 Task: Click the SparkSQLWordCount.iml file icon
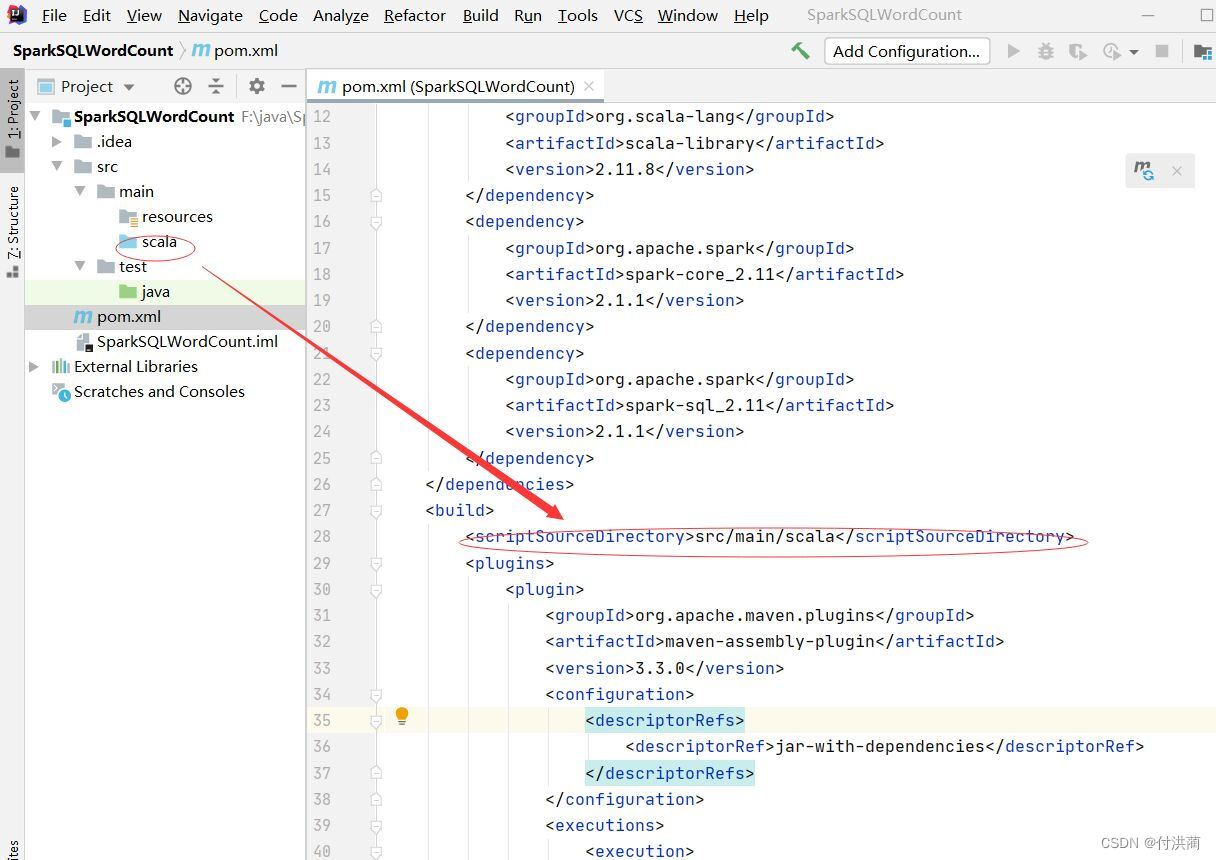point(84,342)
